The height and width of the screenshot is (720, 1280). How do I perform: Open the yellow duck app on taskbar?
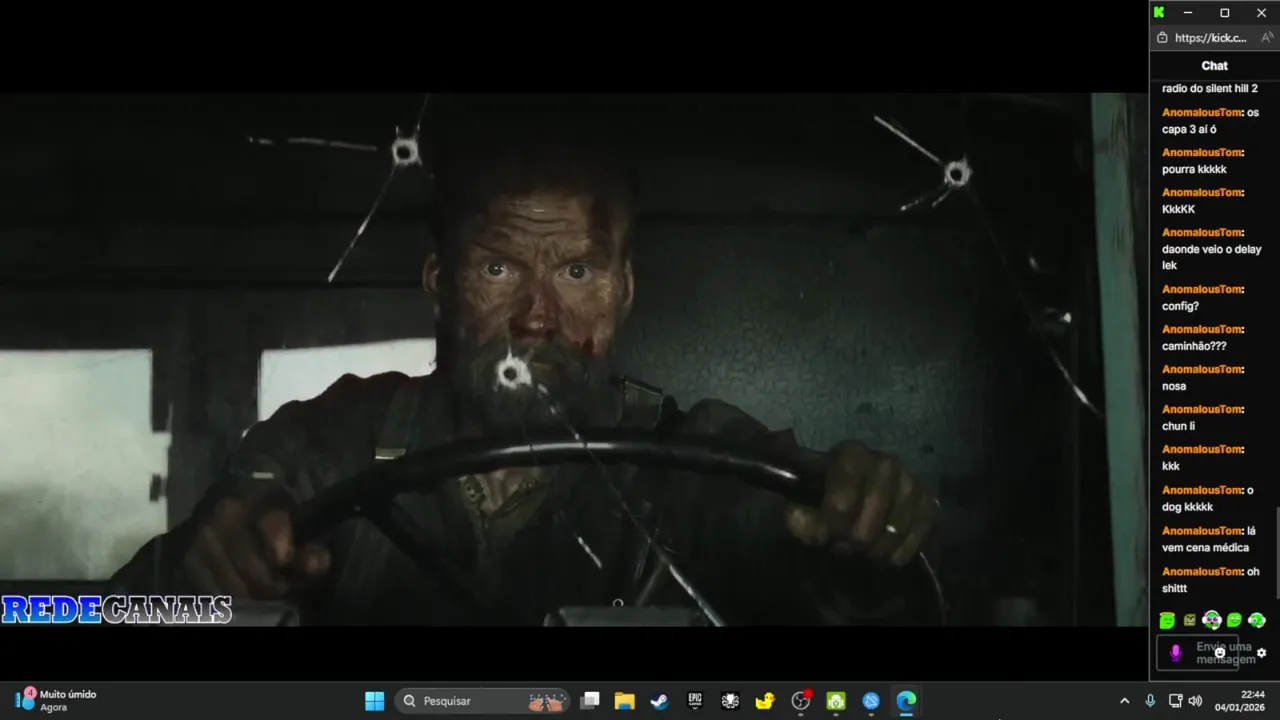[765, 701]
